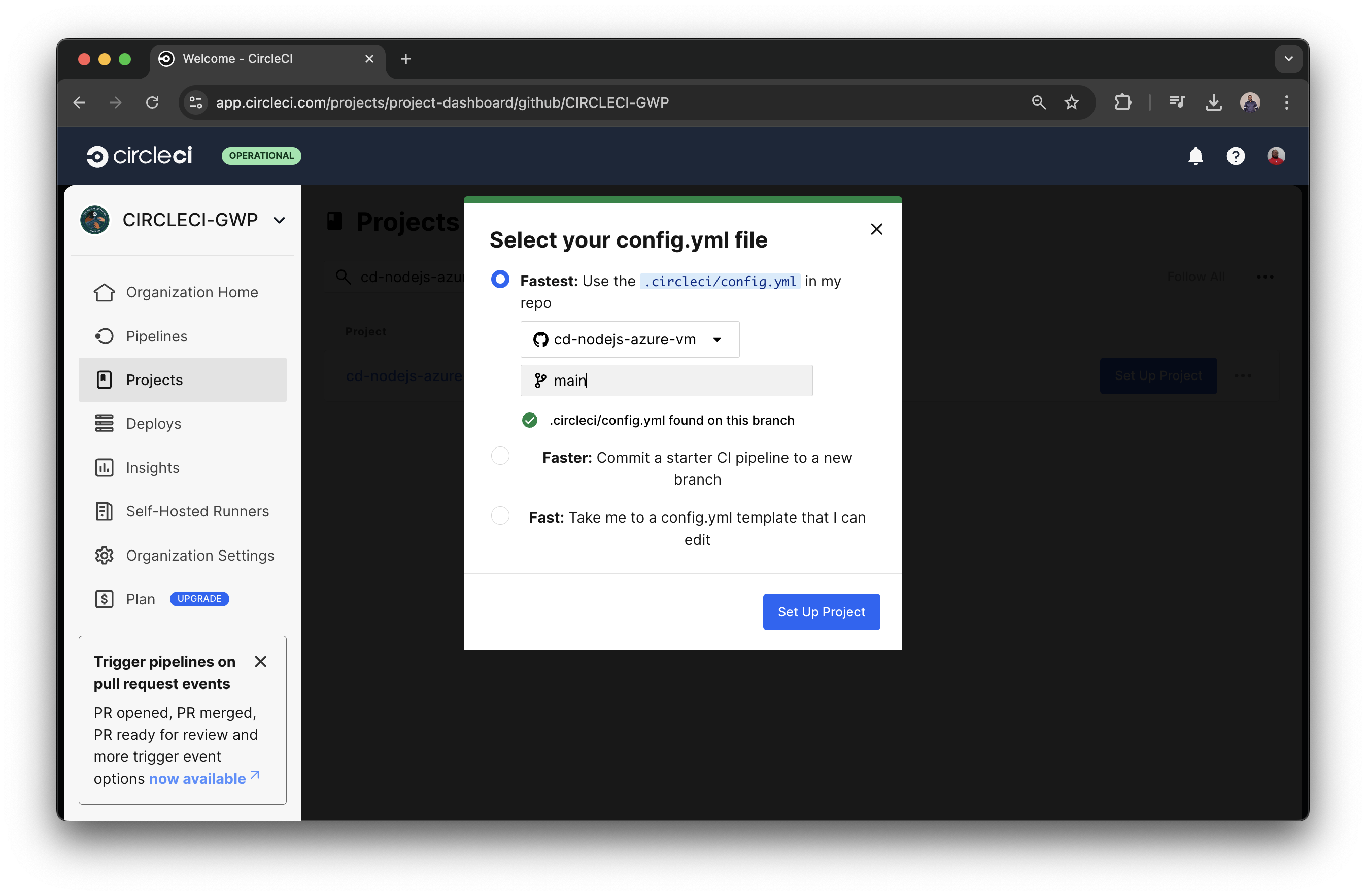Open the help question mark icon
Screen dimensions: 1366x896
[x=1236, y=156]
